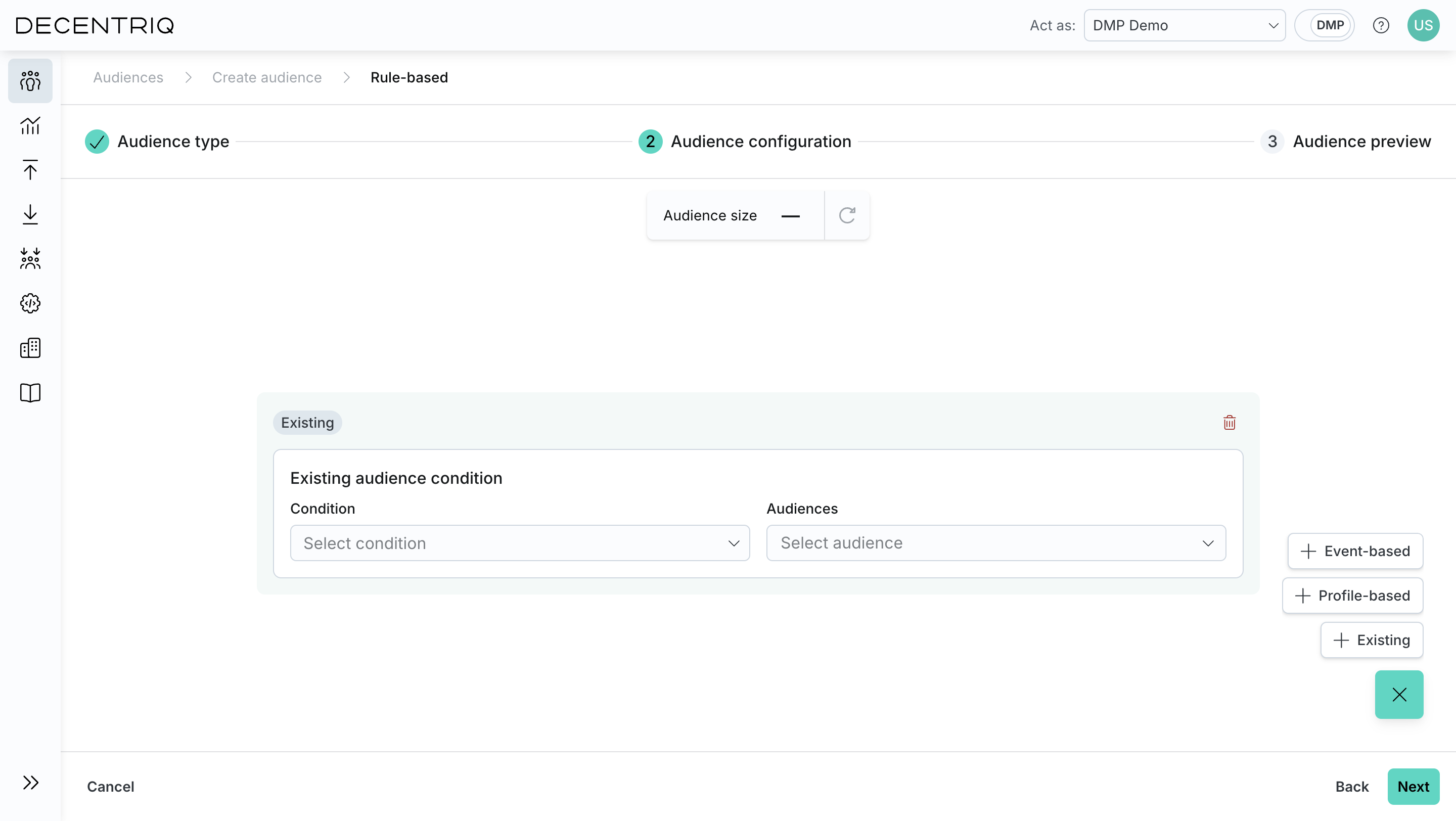Jump to Audience preview step
This screenshot has width=1456, height=821.
pos(1346,141)
